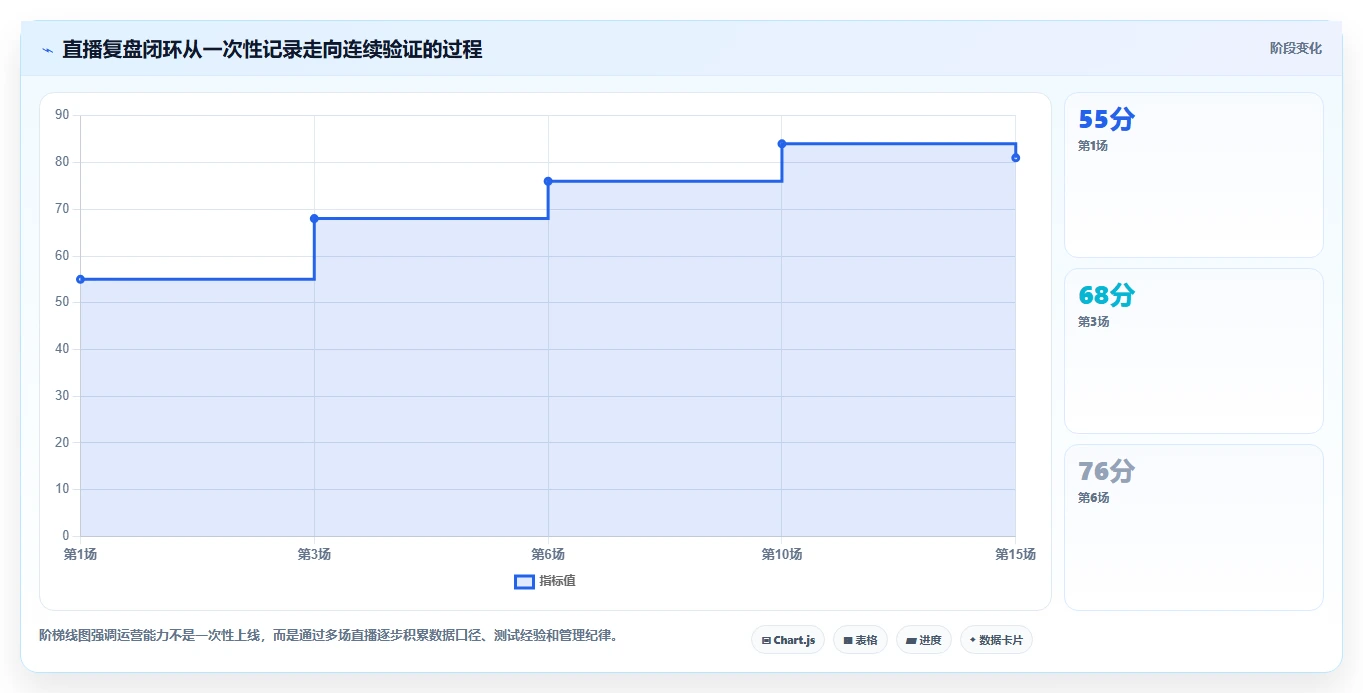Viewport: 1363px width, 693px height.
Task: Click the caption beginning 阶梯线图强调运营能力
Action: [x=328, y=635]
